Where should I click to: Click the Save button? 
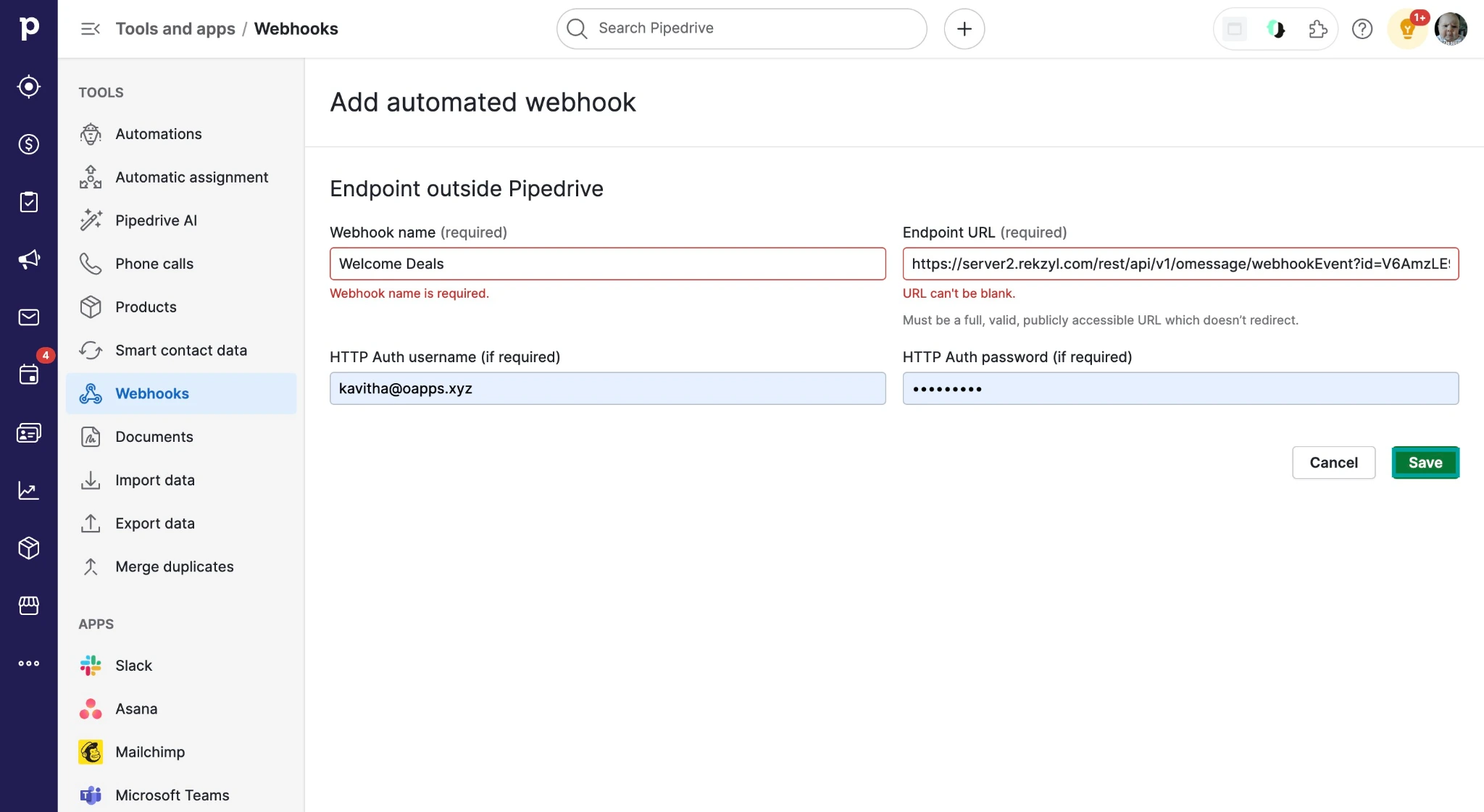tap(1425, 463)
